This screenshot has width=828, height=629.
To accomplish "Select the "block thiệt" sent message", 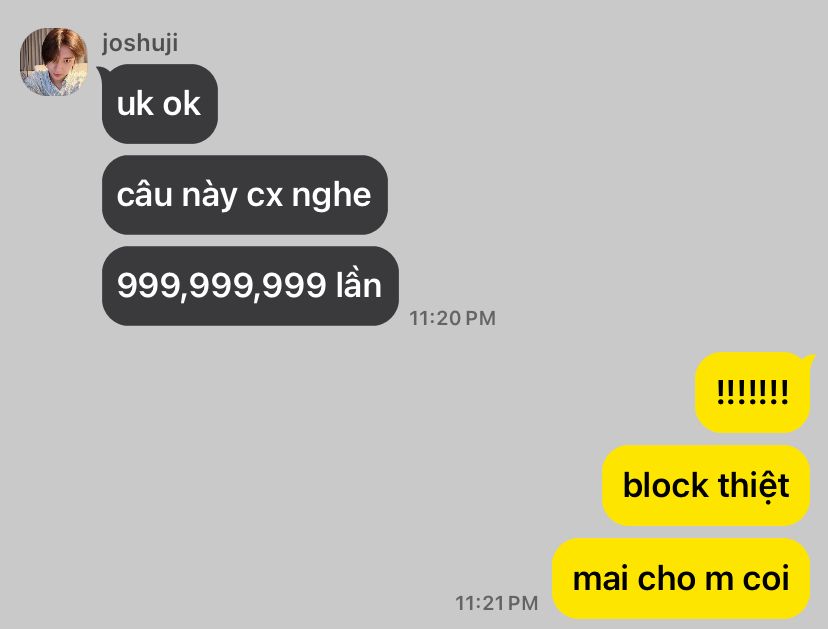I will tap(706, 485).
